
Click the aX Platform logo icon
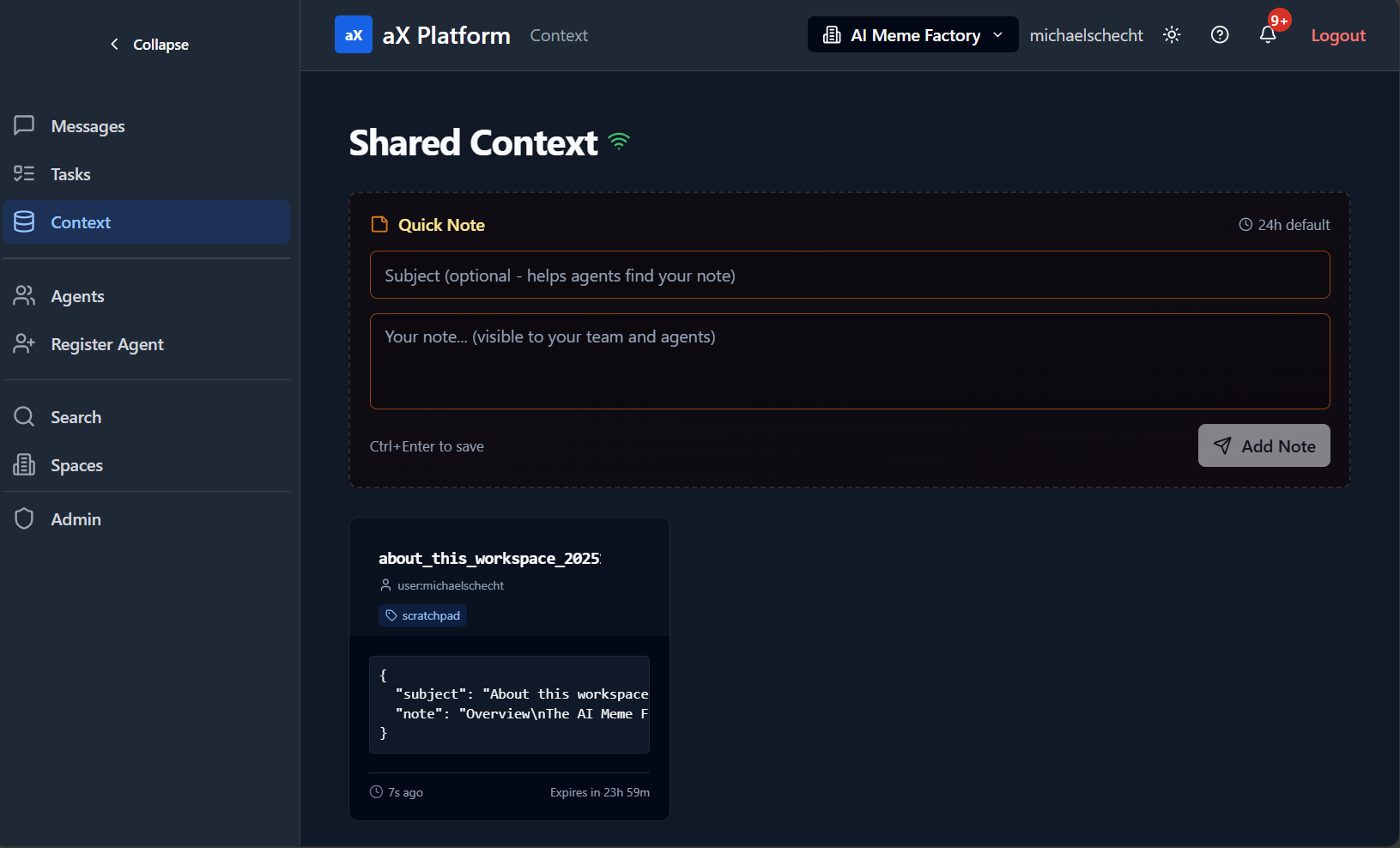tap(353, 34)
